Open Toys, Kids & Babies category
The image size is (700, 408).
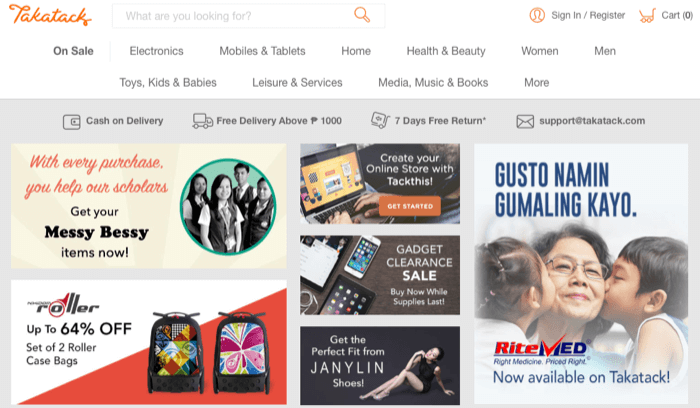pyautogui.click(x=168, y=83)
